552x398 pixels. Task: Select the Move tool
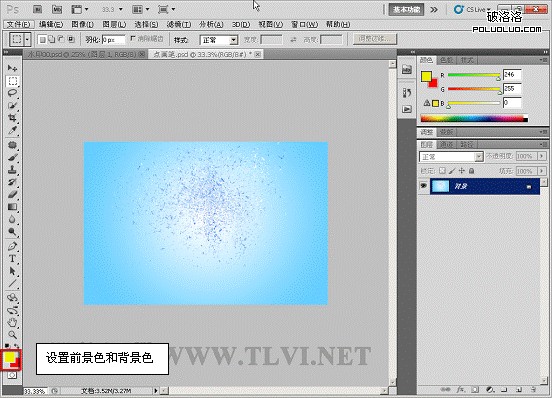pos(12,68)
